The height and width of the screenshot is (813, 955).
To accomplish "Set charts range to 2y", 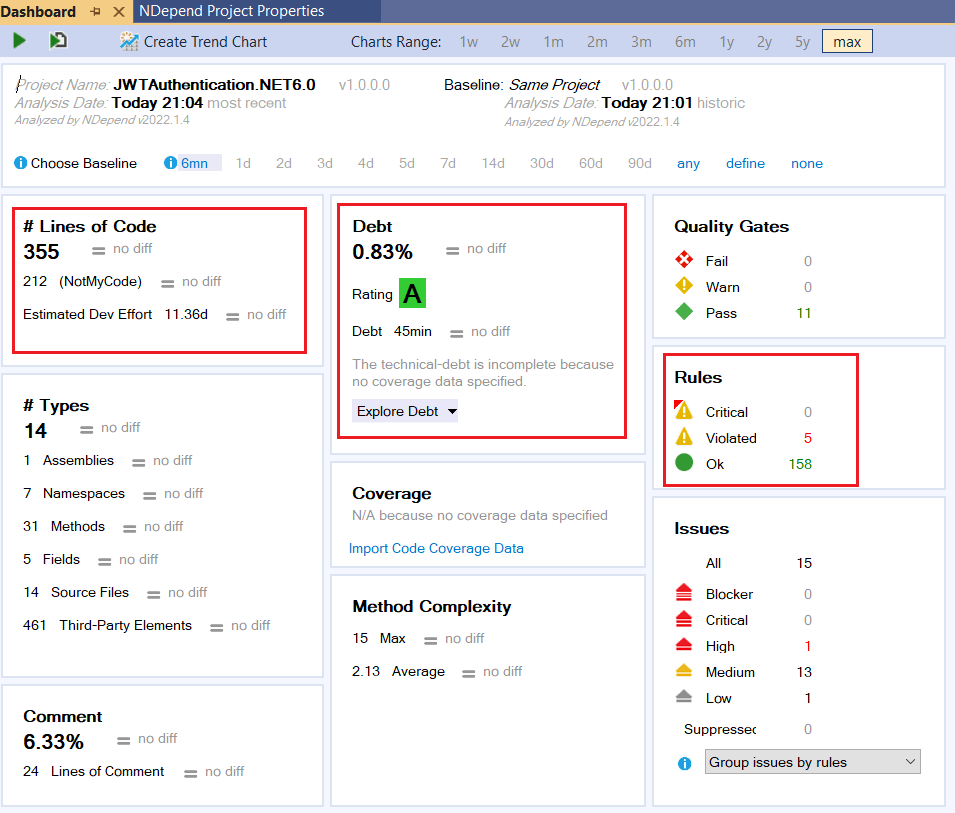I will (x=764, y=41).
